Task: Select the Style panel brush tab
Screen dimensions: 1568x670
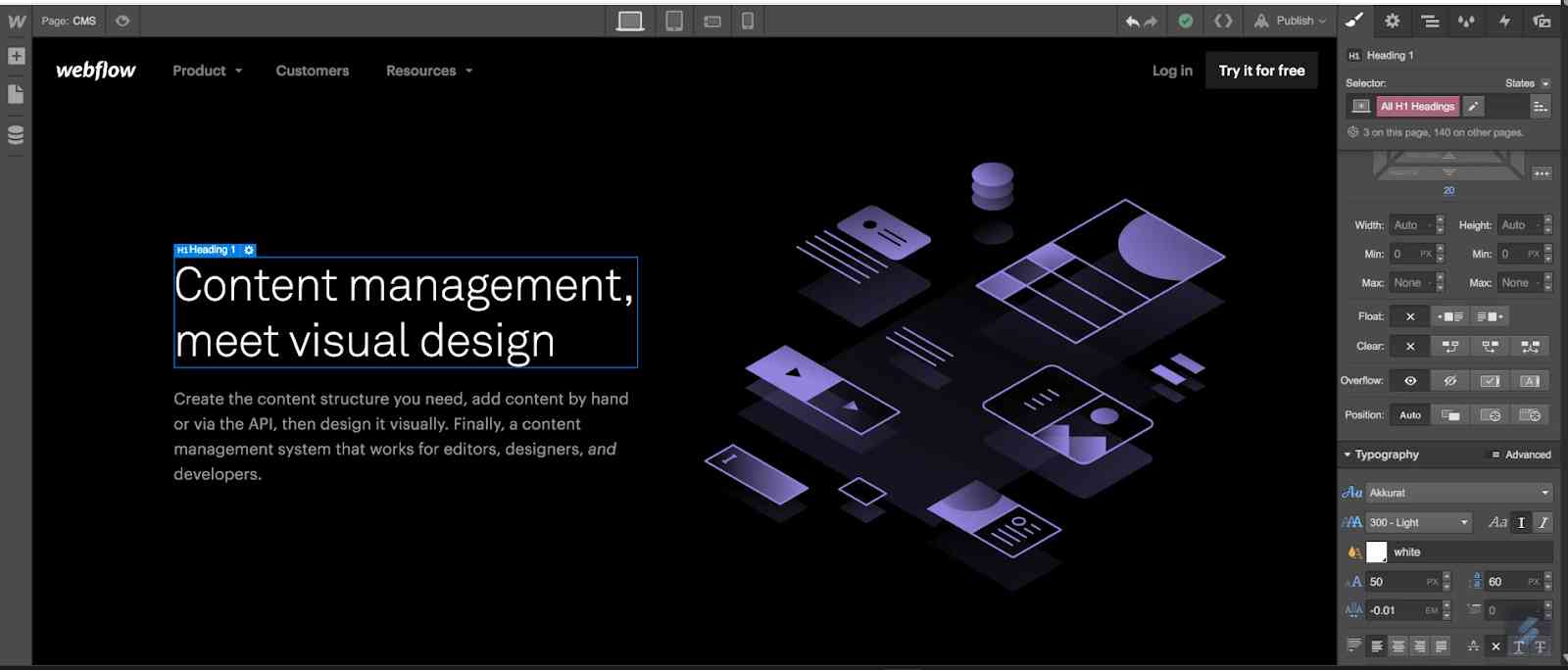Action: coord(1354,21)
